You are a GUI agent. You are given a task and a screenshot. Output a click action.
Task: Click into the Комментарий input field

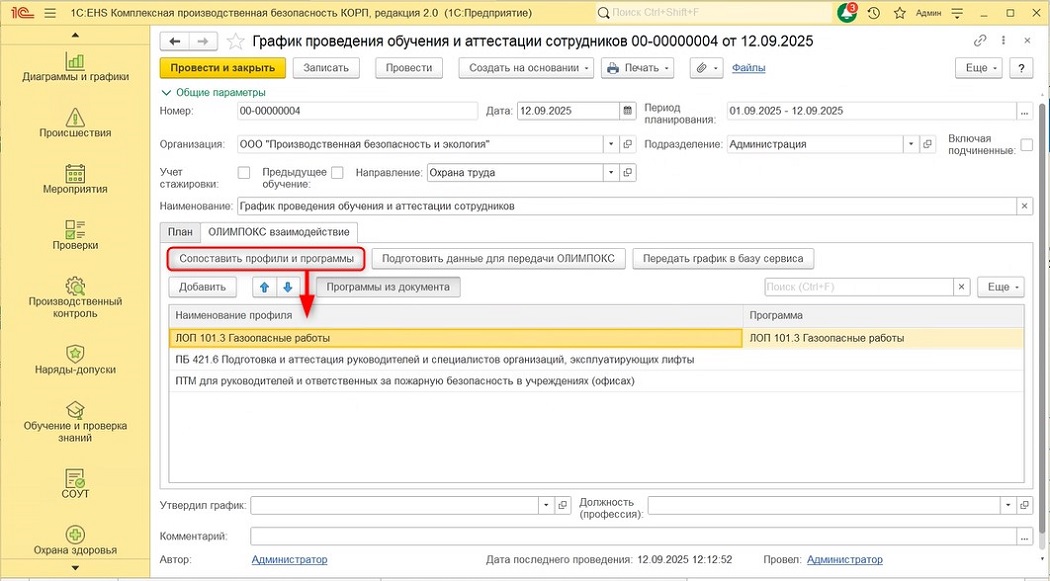(x=640, y=537)
